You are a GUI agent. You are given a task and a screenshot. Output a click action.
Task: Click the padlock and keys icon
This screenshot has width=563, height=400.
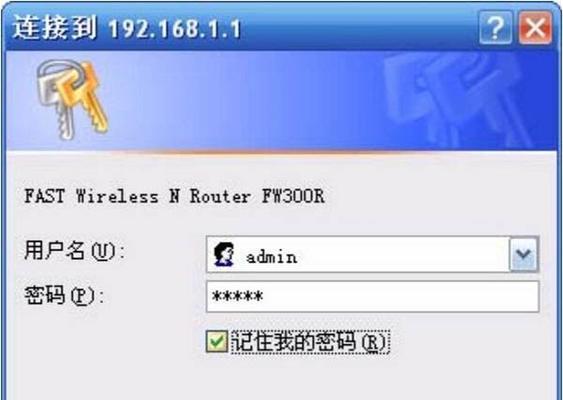tap(72, 99)
